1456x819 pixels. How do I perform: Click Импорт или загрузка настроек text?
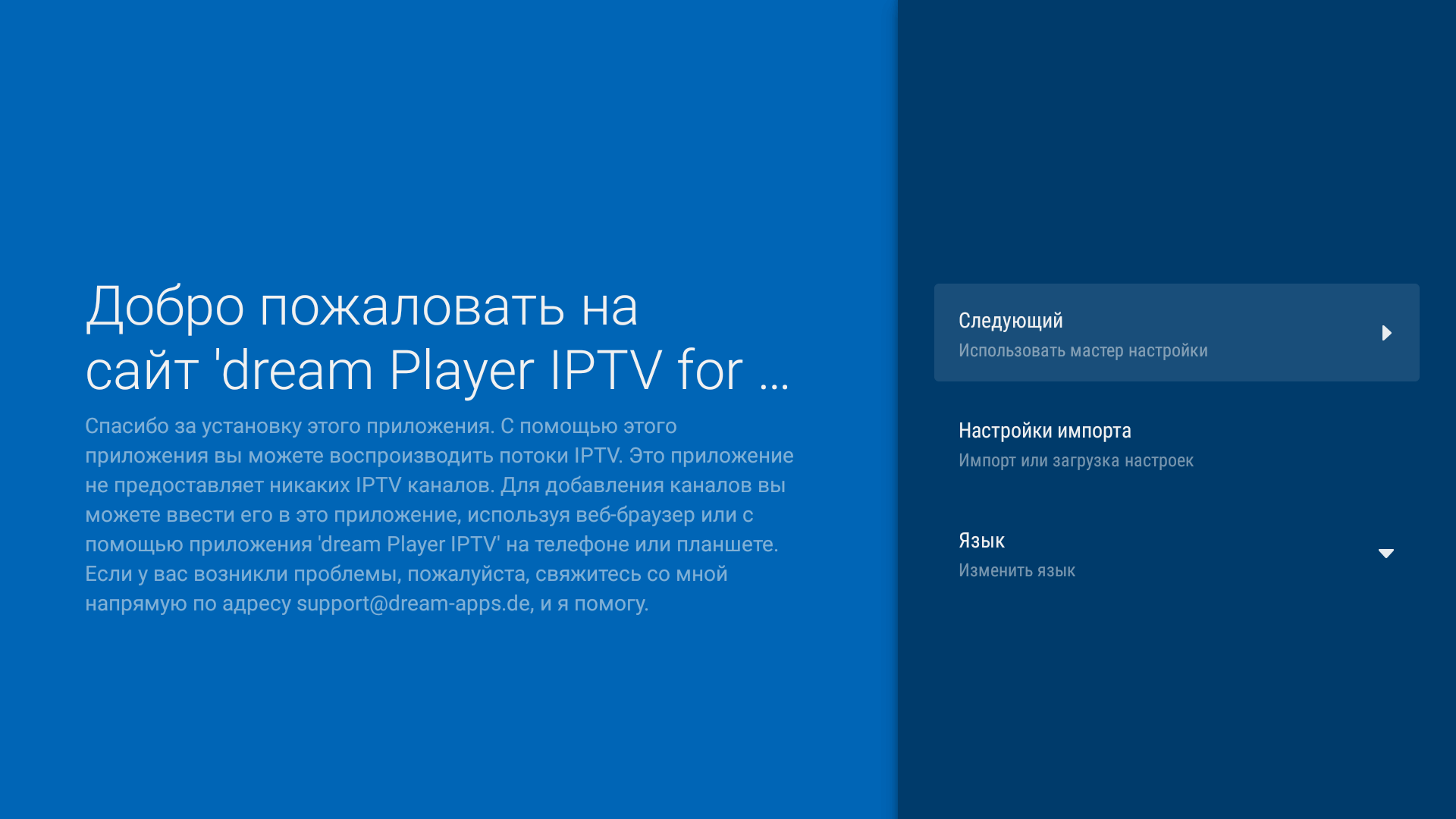pyautogui.click(x=1075, y=460)
